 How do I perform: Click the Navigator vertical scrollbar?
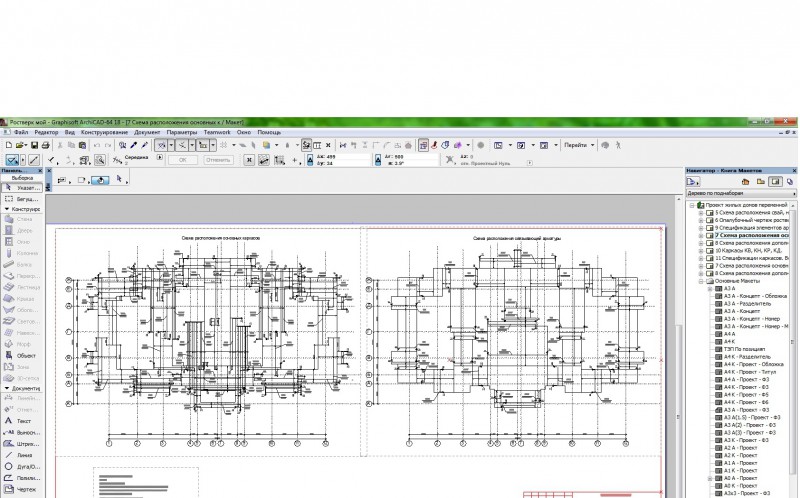click(x=792, y=342)
